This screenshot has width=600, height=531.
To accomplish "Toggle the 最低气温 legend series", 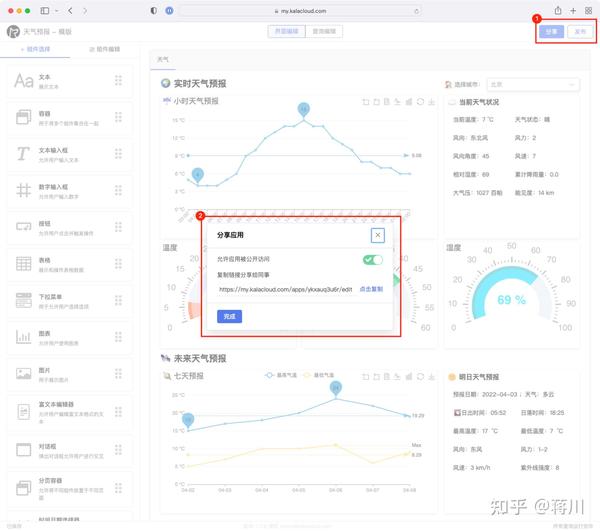I will (318, 375).
